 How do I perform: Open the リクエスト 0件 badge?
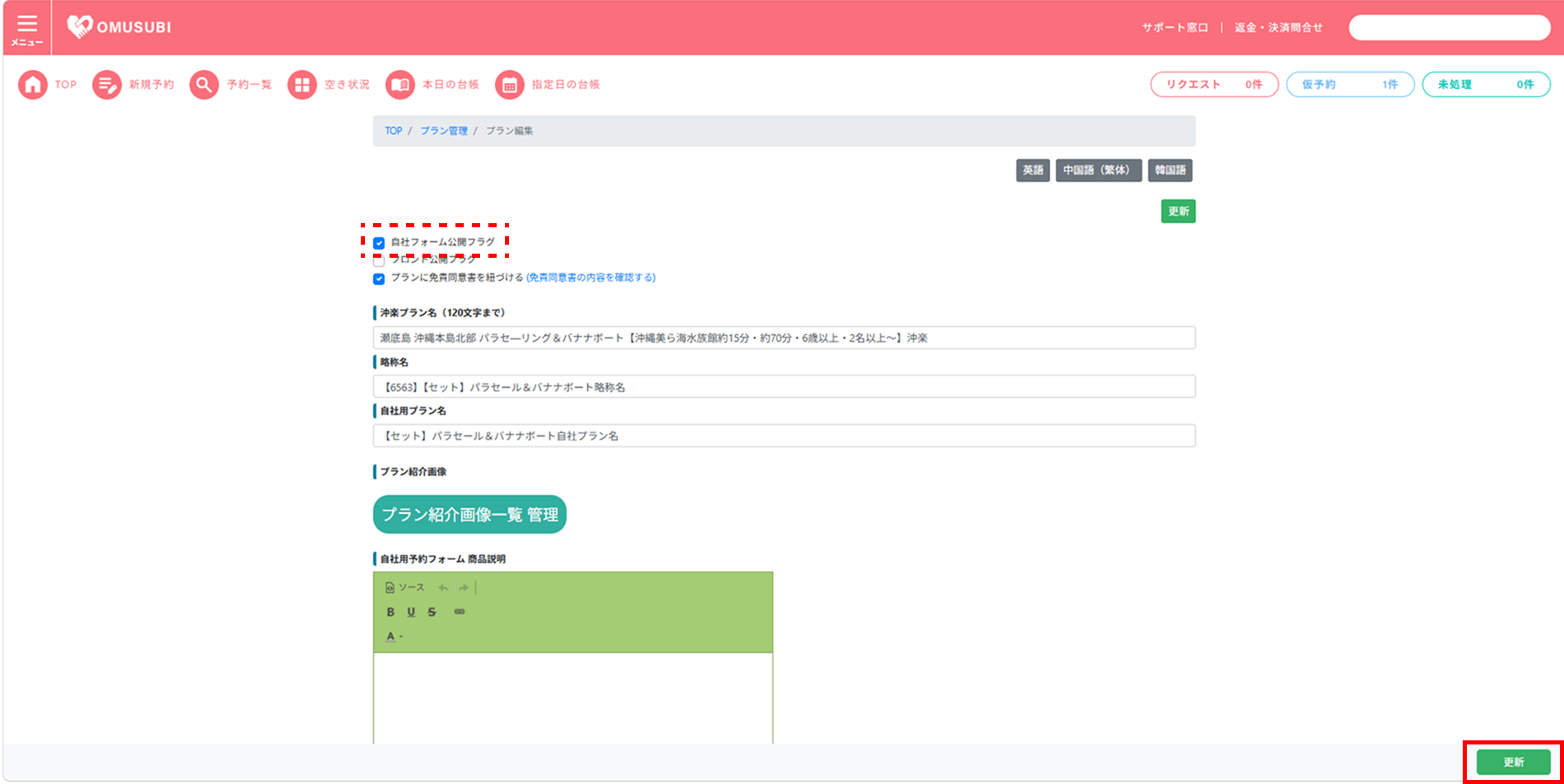pos(1214,85)
